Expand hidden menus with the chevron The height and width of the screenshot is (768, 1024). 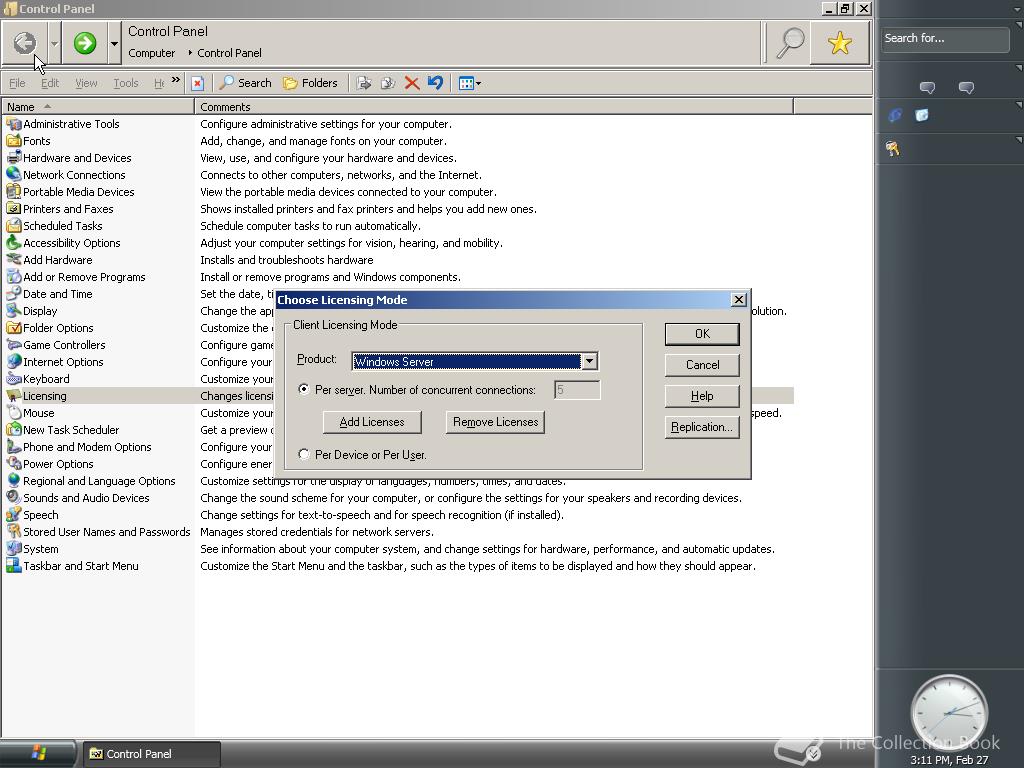(176, 80)
